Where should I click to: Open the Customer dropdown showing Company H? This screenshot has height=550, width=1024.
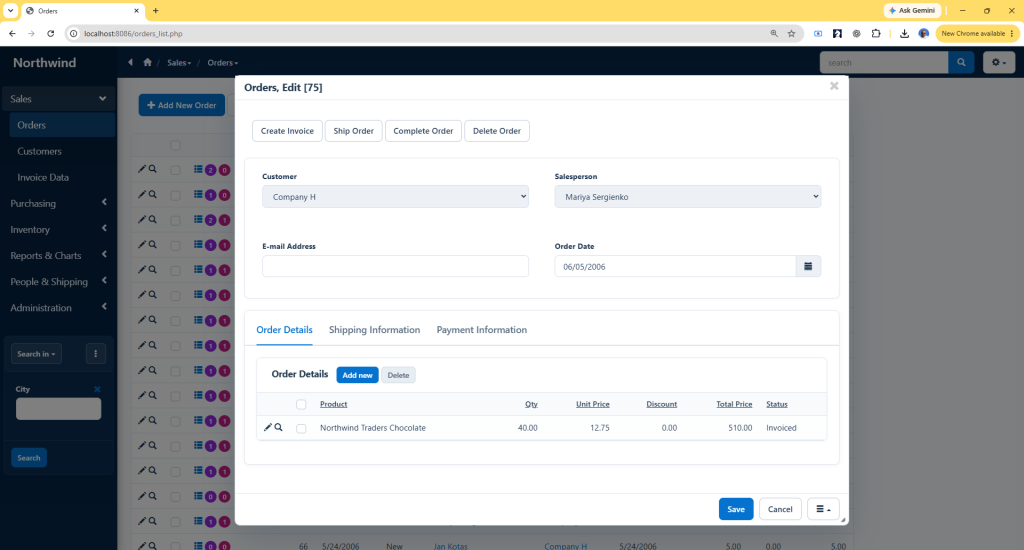click(x=395, y=197)
